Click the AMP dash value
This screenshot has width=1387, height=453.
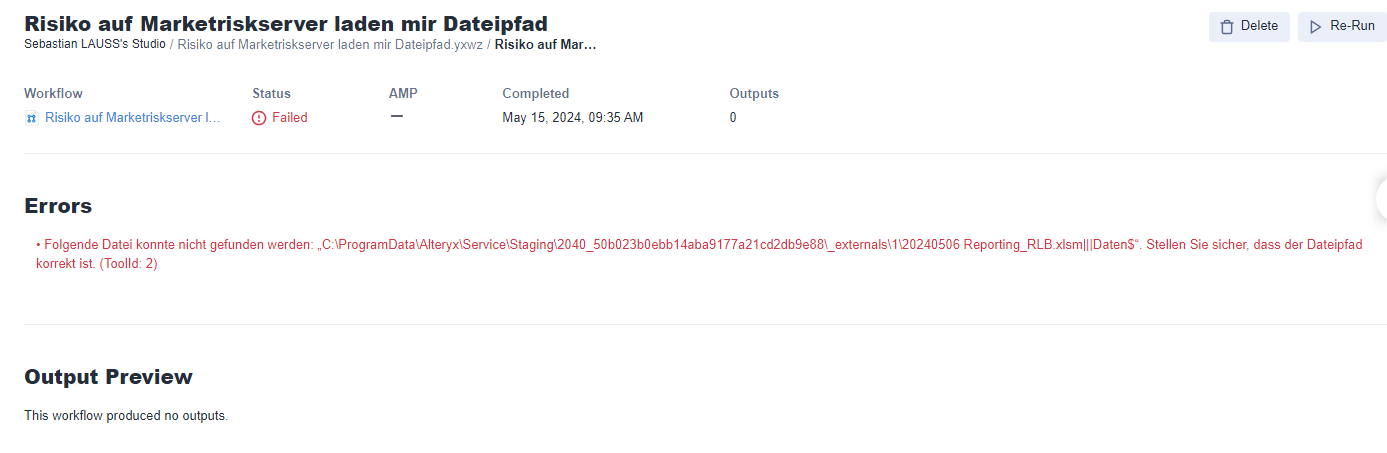[x=396, y=116]
